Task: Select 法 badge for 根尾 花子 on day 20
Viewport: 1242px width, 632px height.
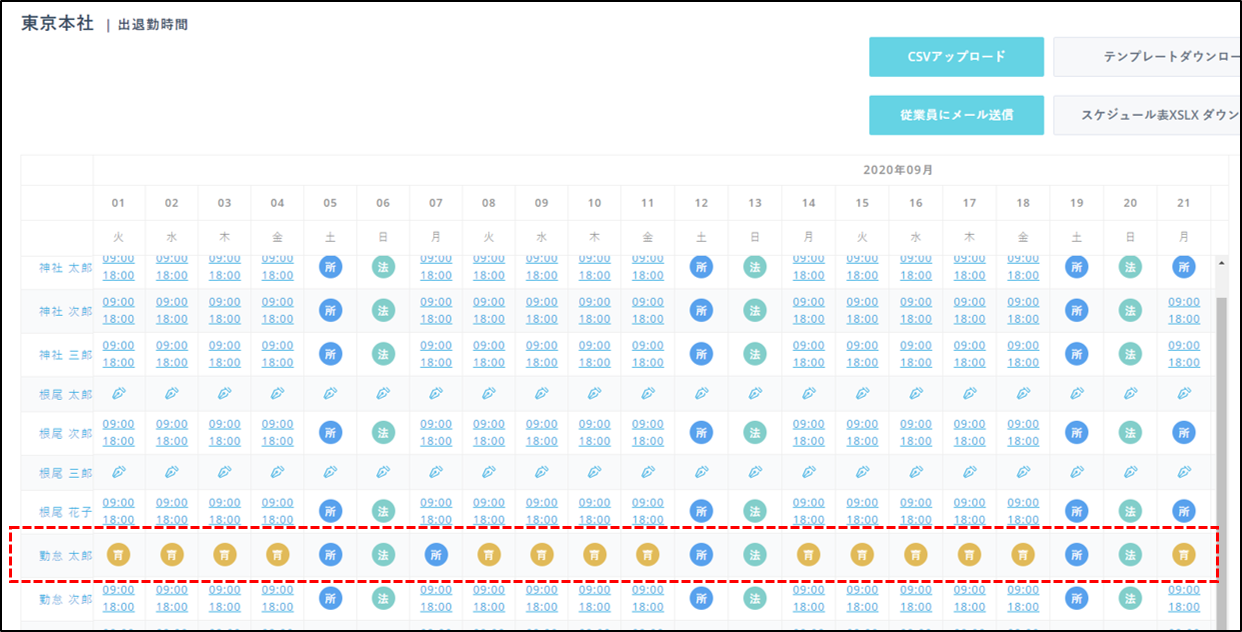Action: pyautogui.click(x=1130, y=511)
